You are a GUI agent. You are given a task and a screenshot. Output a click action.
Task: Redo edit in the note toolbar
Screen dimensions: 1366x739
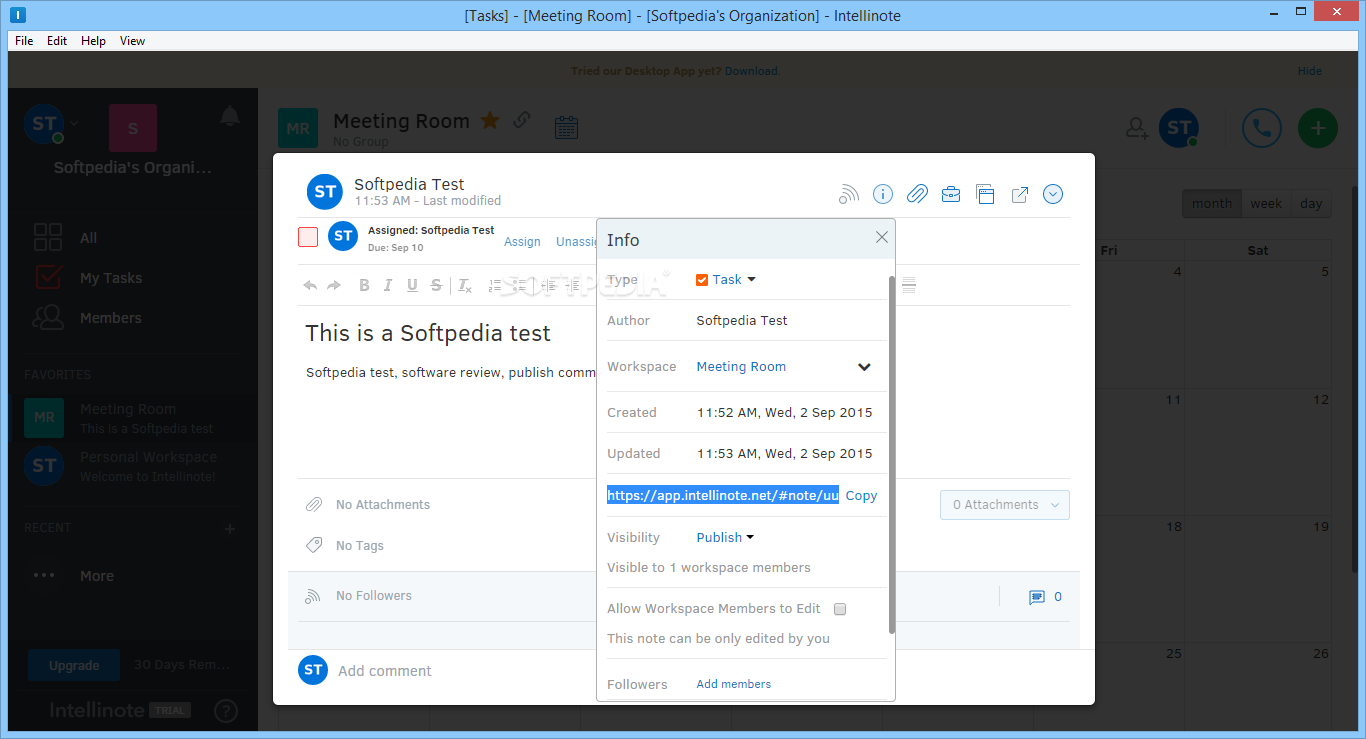click(334, 286)
